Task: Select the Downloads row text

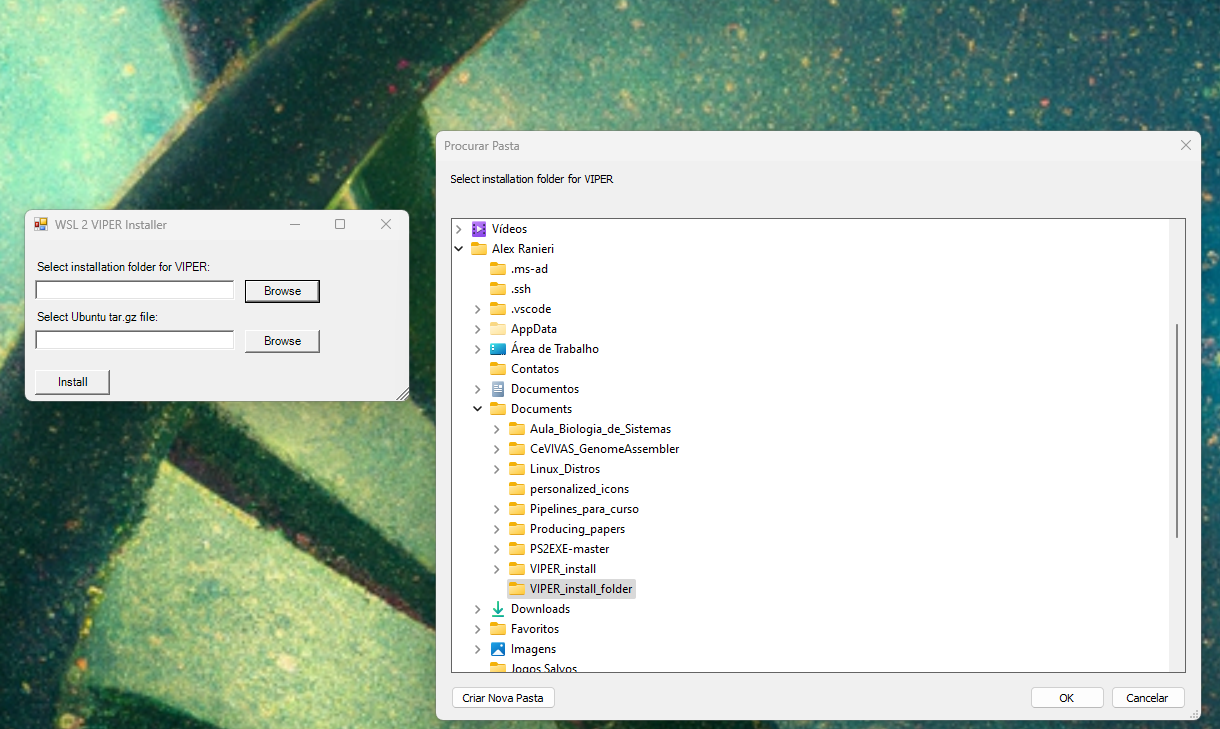Action: point(540,609)
